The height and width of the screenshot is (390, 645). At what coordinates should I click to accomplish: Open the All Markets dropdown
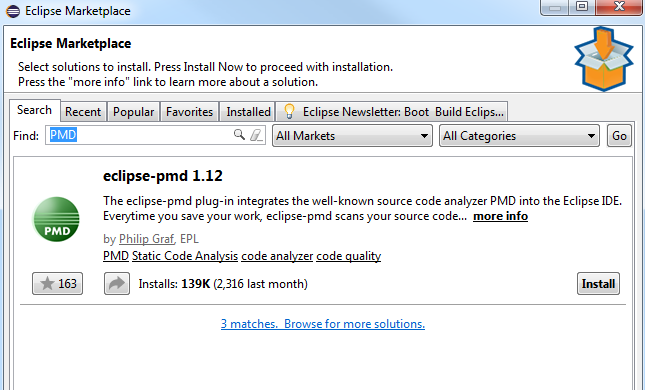tap(353, 136)
